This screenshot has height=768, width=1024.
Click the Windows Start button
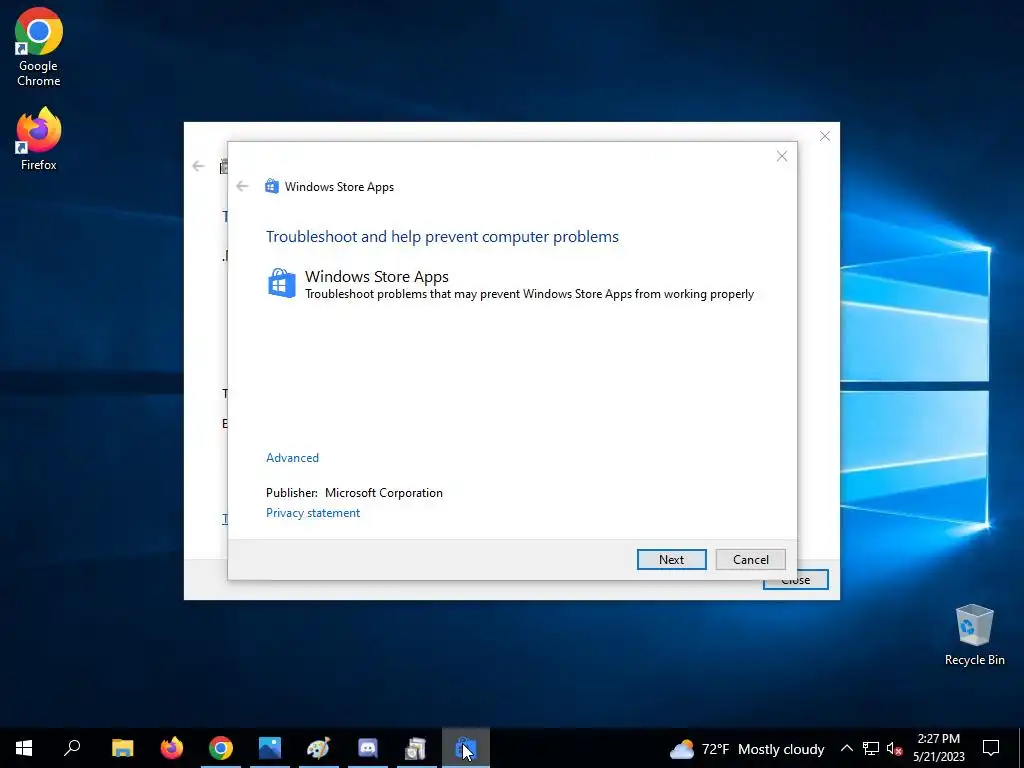24,748
